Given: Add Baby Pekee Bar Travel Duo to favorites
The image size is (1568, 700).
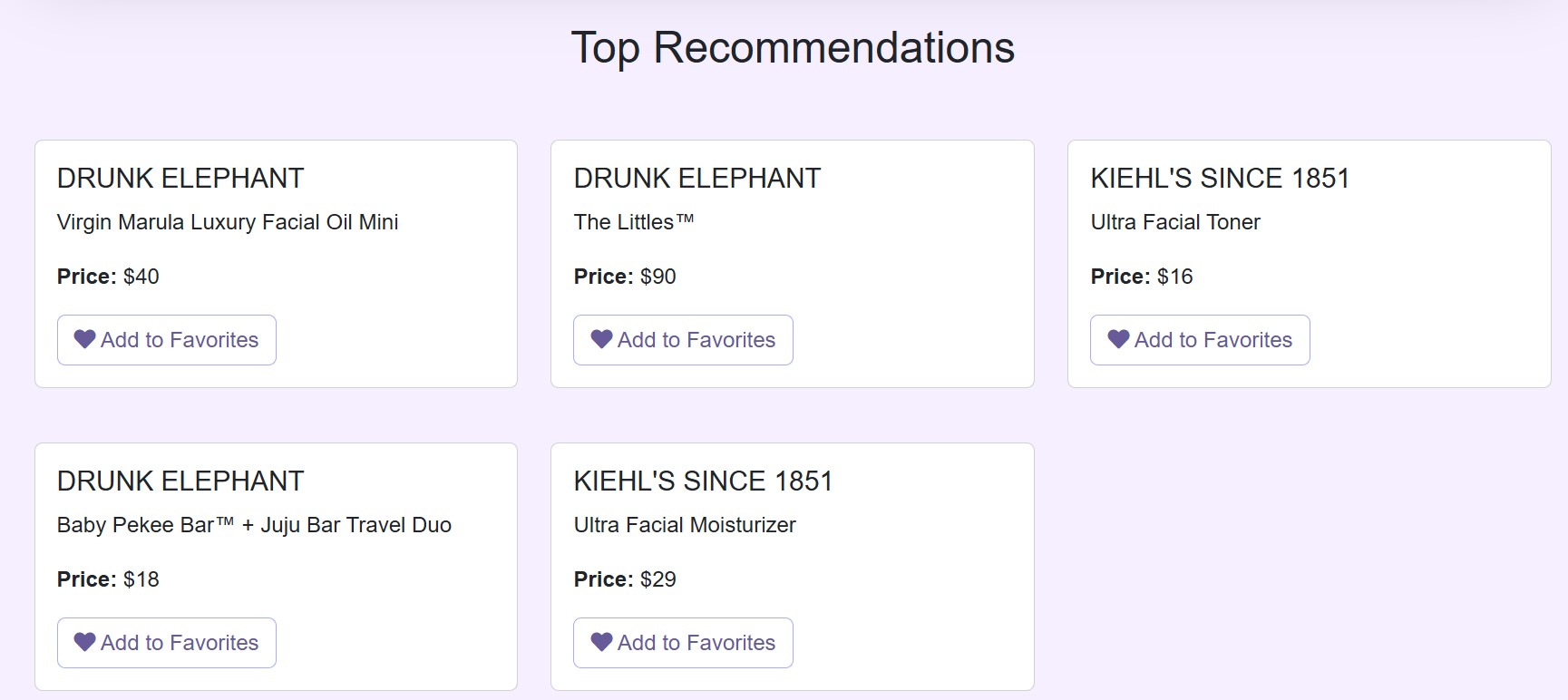Looking at the screenshot, I should pos(167,643).
